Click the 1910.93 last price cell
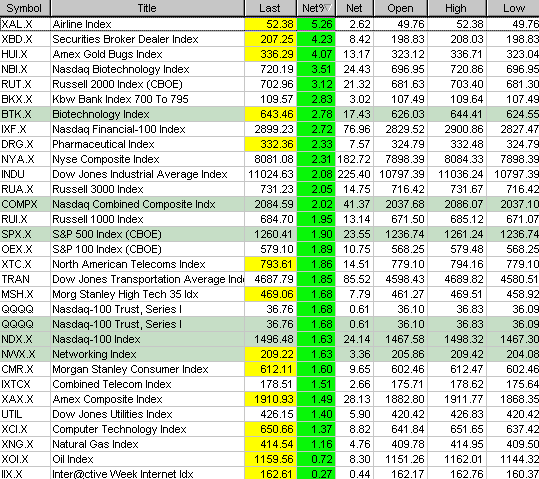Viewport: 539px width, 479px height. coord(270,399)
